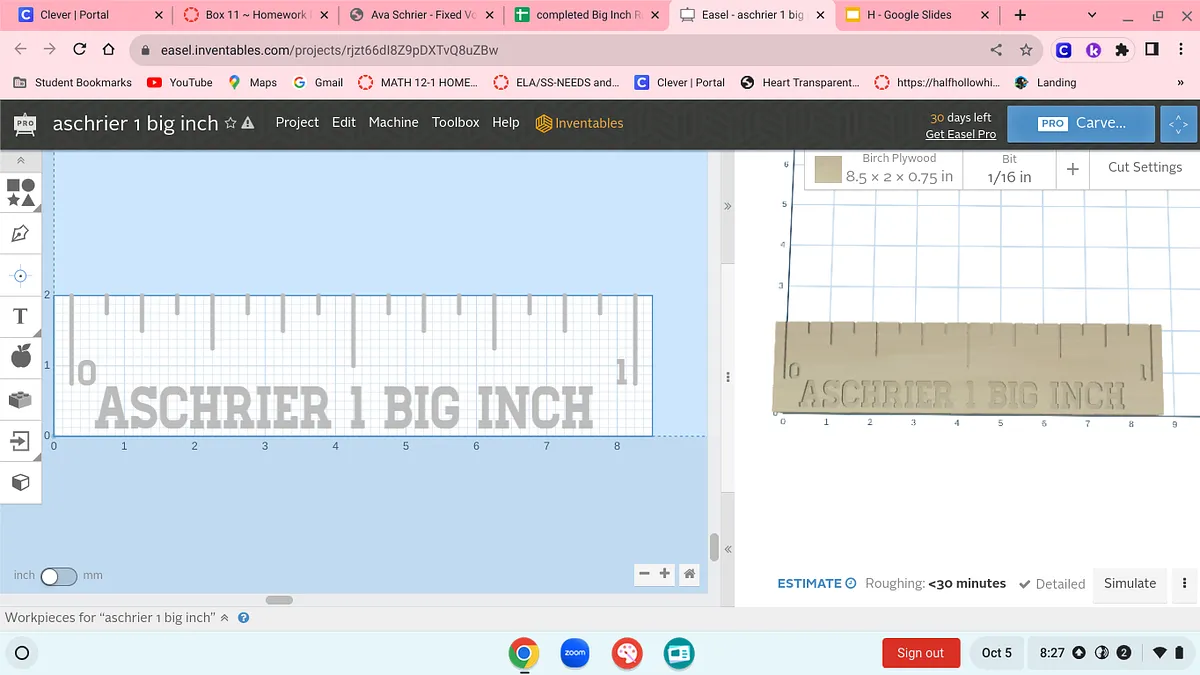Star the aschrier 1 big inch project
The height and width of the screenshot is (675, 1200).
click(231, 123)
